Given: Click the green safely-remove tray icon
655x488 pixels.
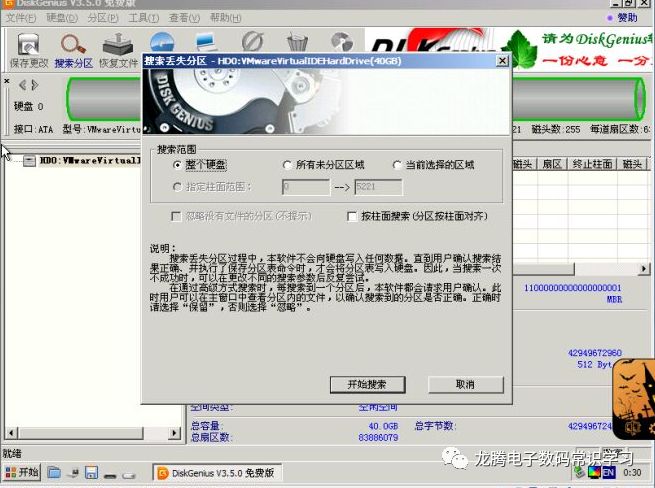Looking at the screenshot, I should pos(579,473).
